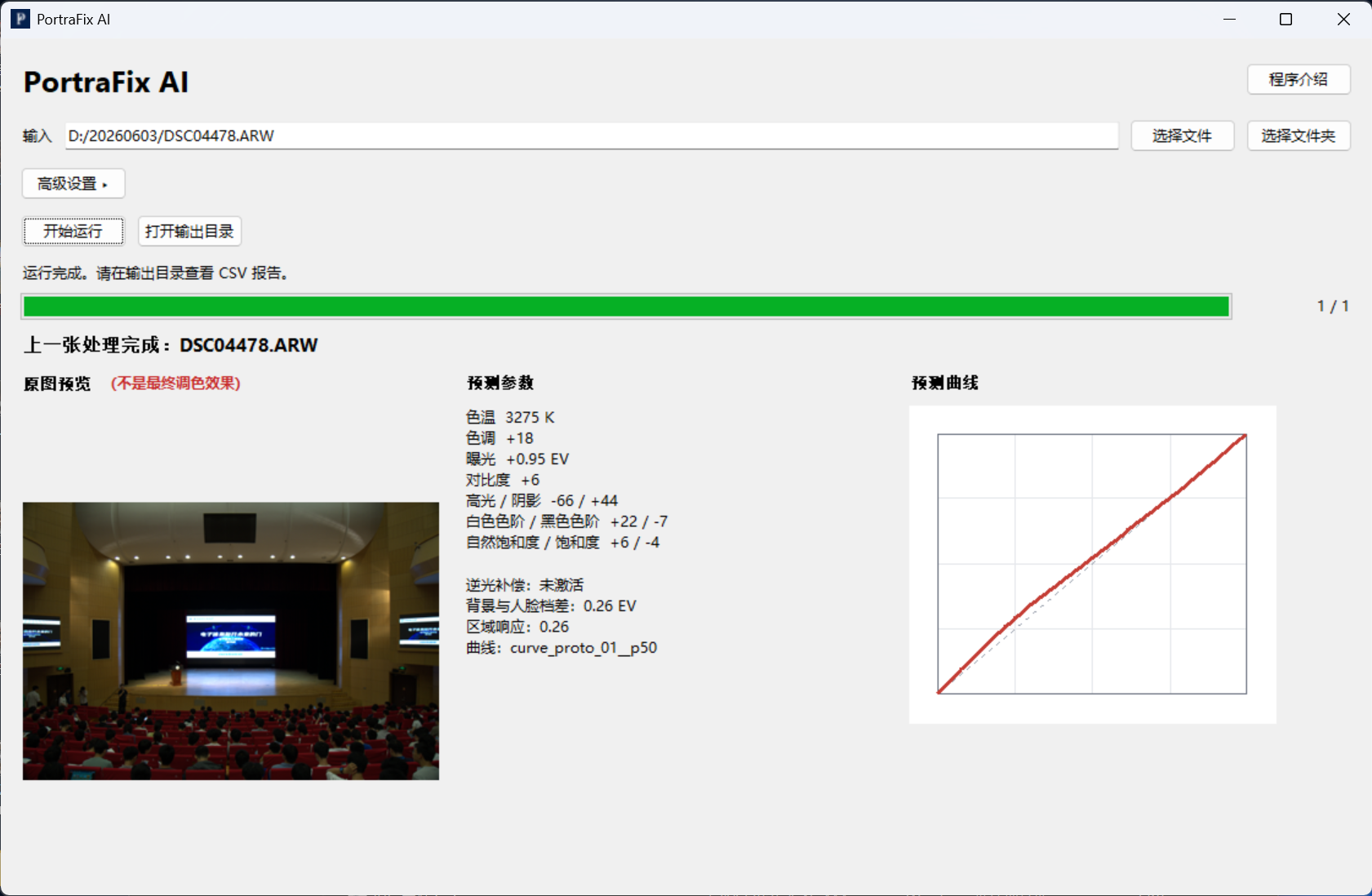Viewport: 1372px width, 896px height.
Task: Select the 白色色阶 / 黑色色阶 +22 / -7 line
Action: (567, 521)
